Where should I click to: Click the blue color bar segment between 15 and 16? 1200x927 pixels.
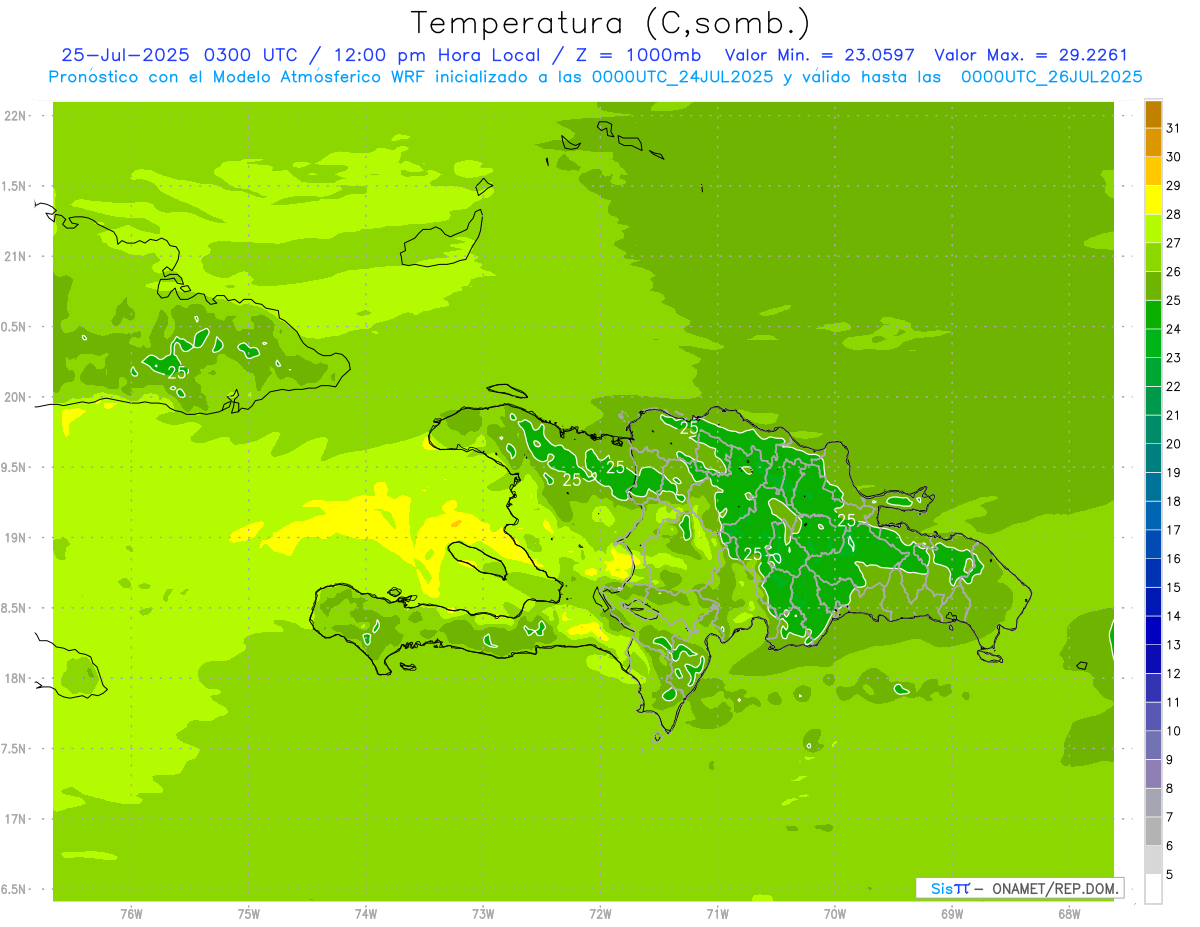(1153, 573)
